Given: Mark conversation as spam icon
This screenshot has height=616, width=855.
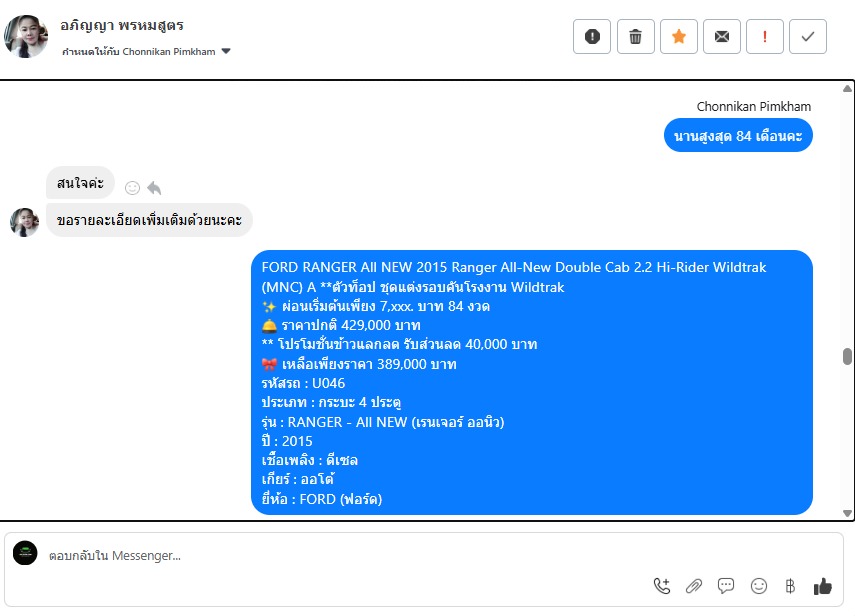Looking at the screenshot, I should (592, 37).
